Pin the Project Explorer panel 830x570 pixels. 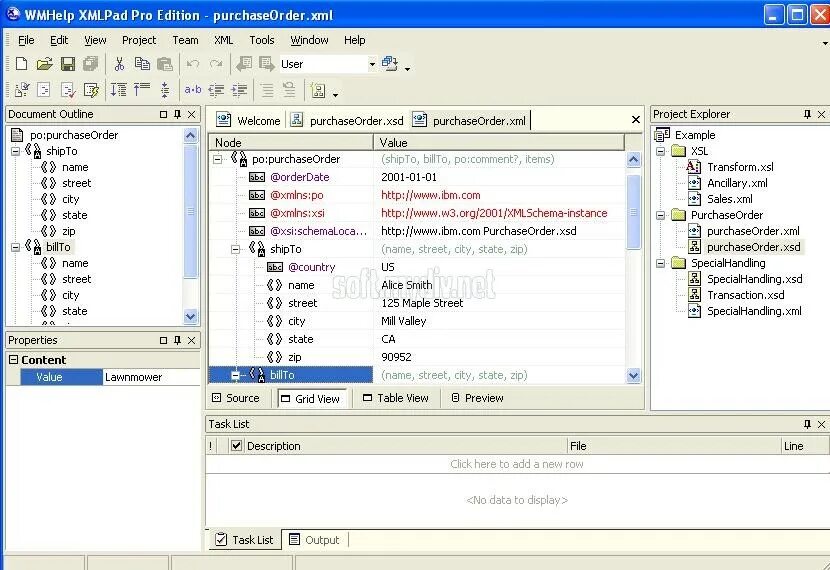807,114
